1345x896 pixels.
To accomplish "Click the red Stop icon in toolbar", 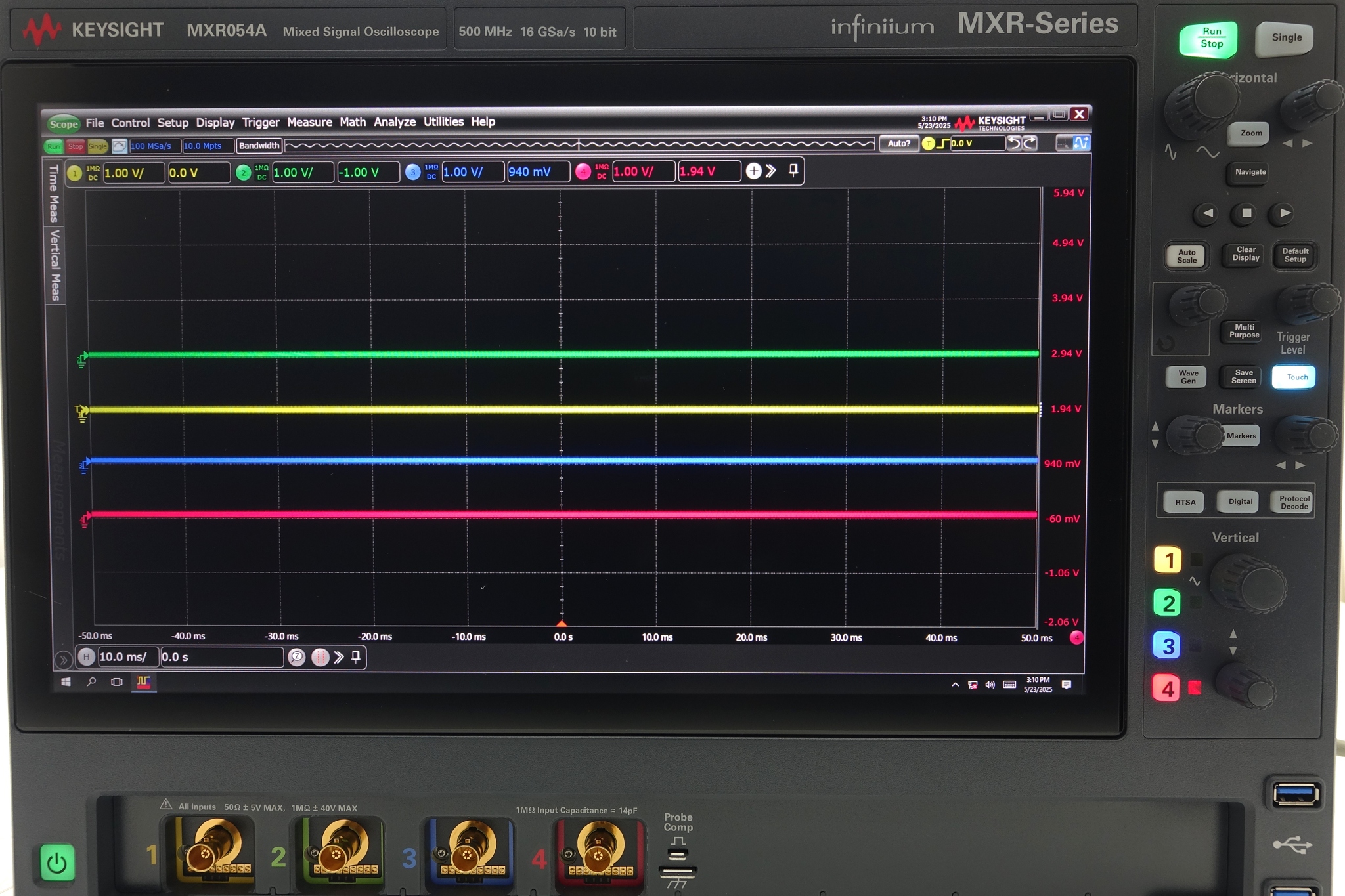I will pyautogui.click(x=76, y=146).
